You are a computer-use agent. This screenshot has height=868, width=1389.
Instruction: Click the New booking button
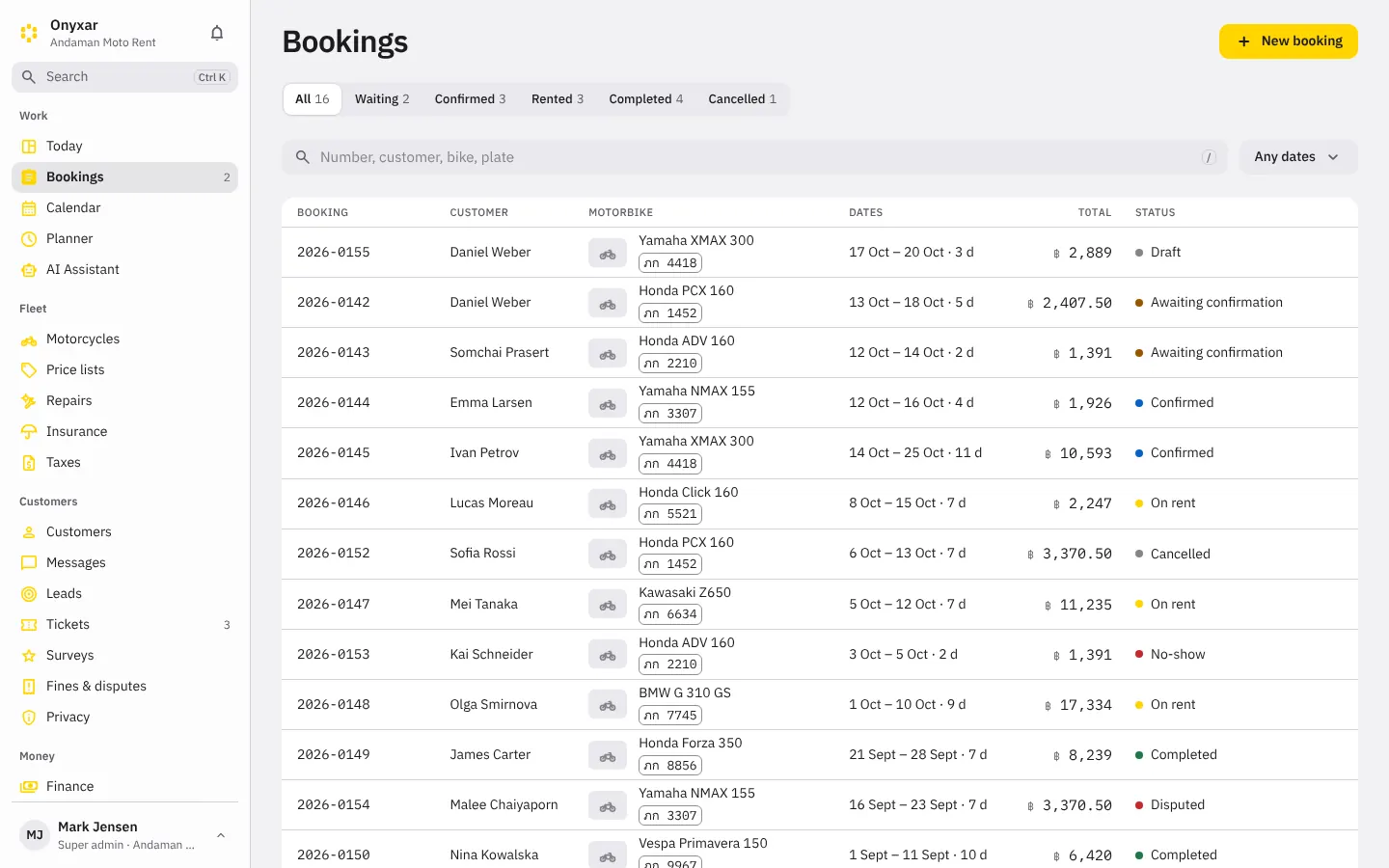coord(1289,41)
